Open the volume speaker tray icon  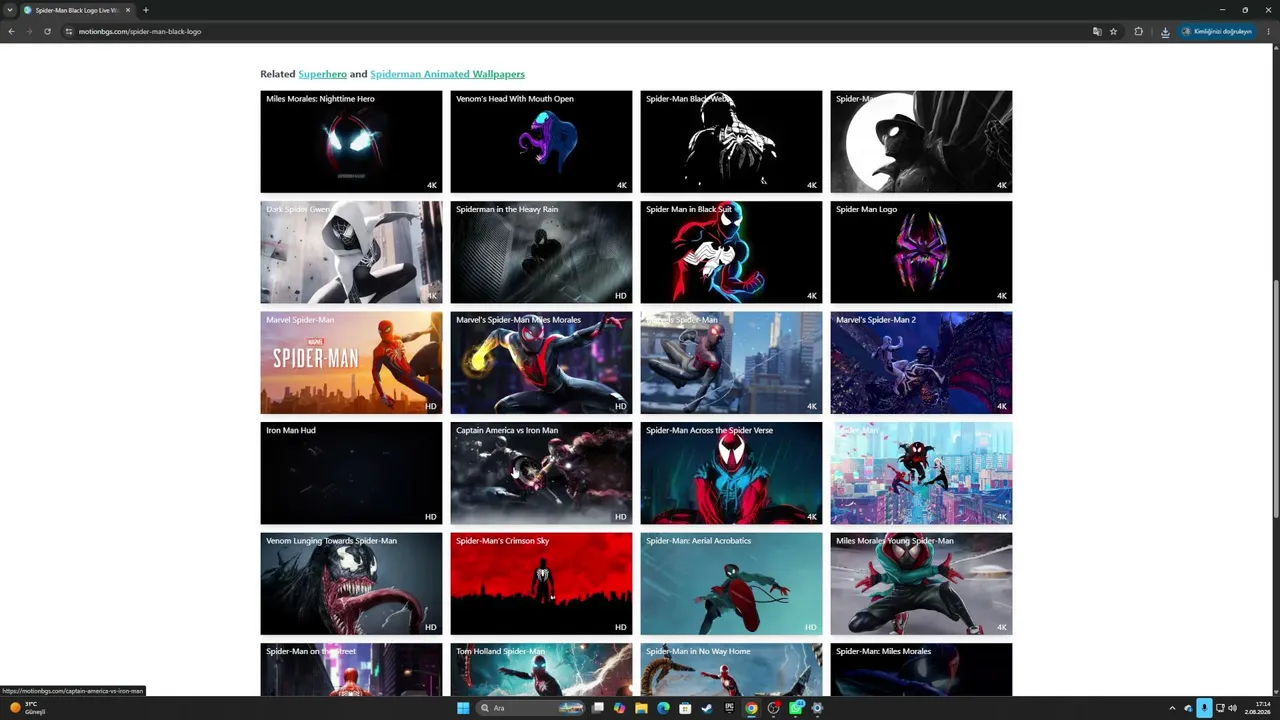pyautogui.click(x=1232, y=708)
